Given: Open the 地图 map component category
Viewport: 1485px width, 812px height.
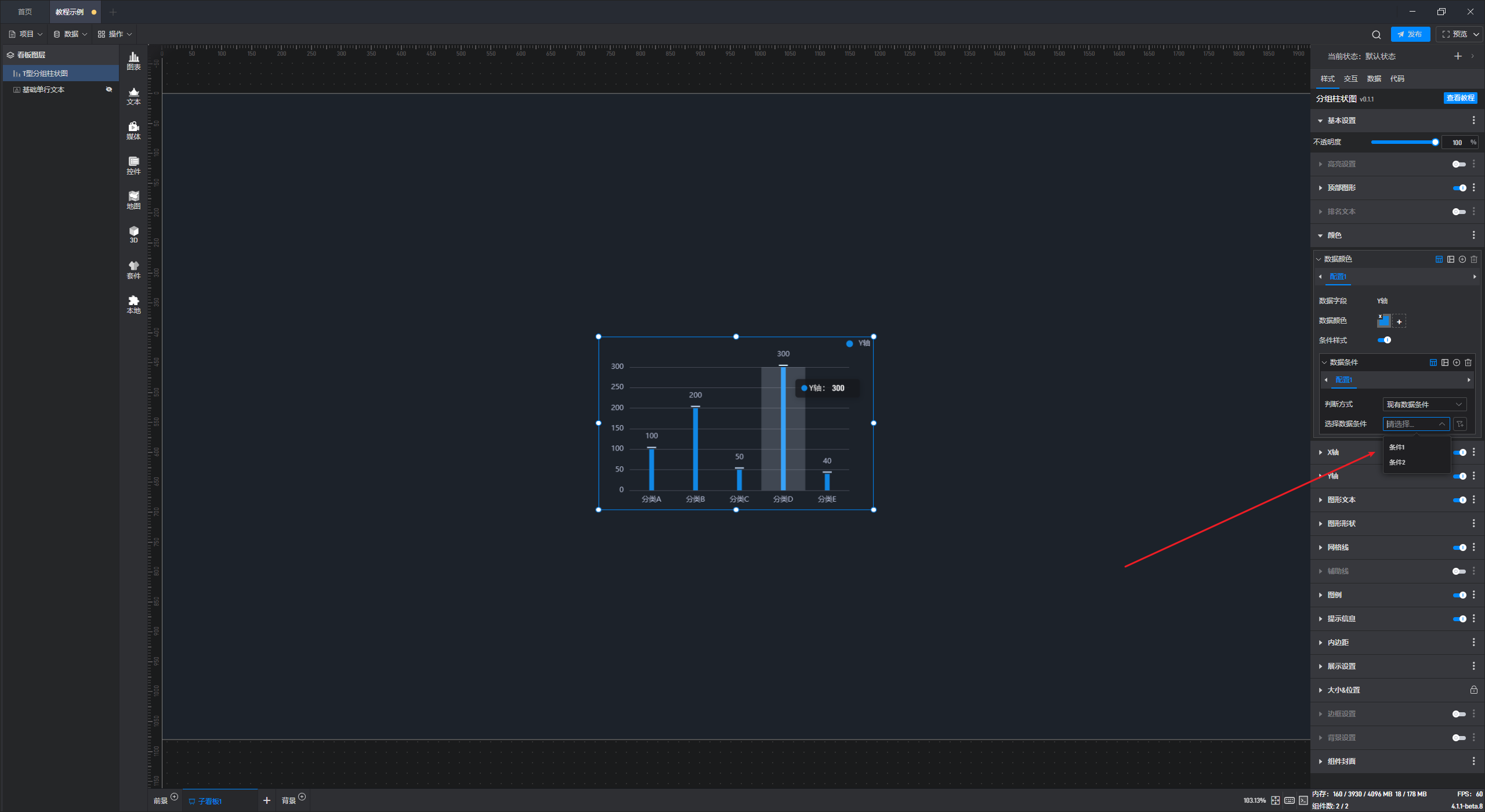Looking at the screenshot, I should 133,200.
